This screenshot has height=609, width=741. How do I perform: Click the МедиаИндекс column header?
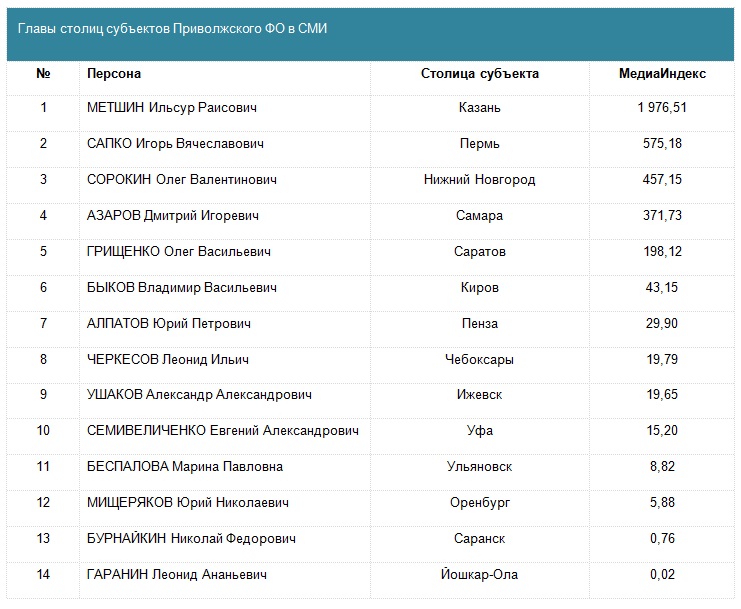click(662, 74)
